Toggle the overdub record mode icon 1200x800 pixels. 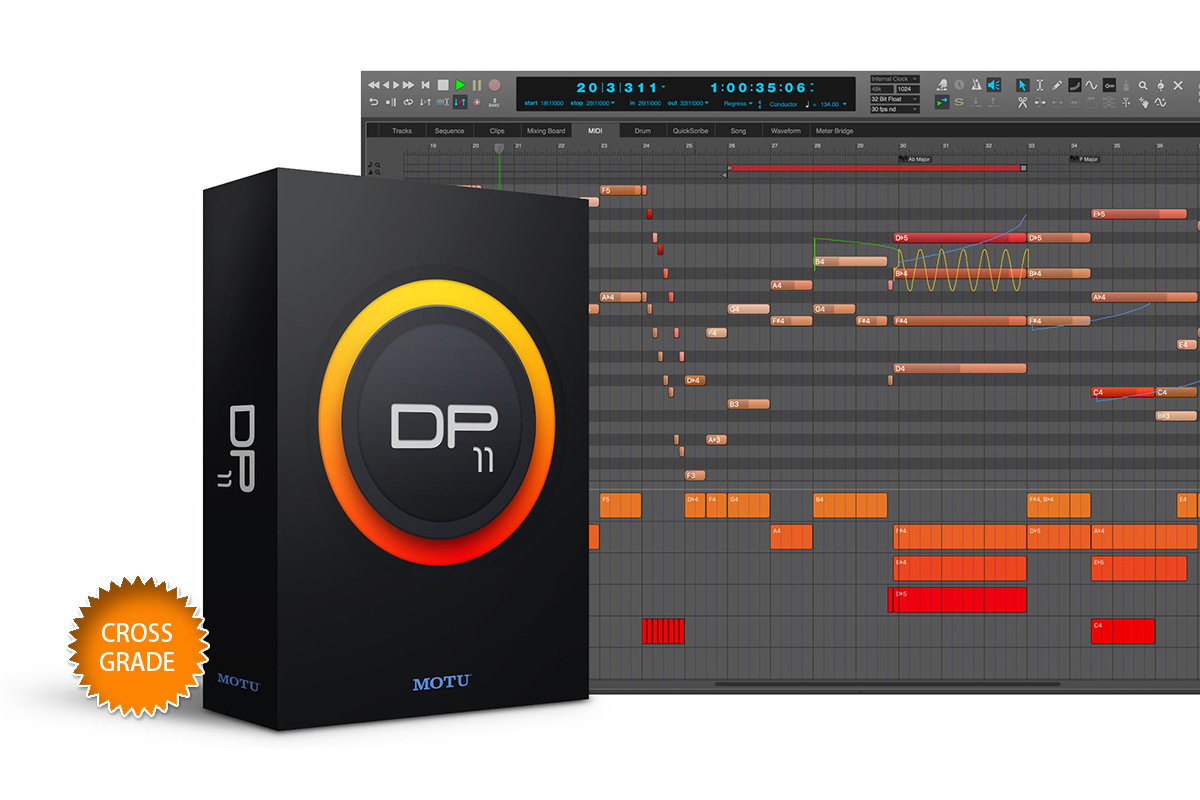pos(477,102)
